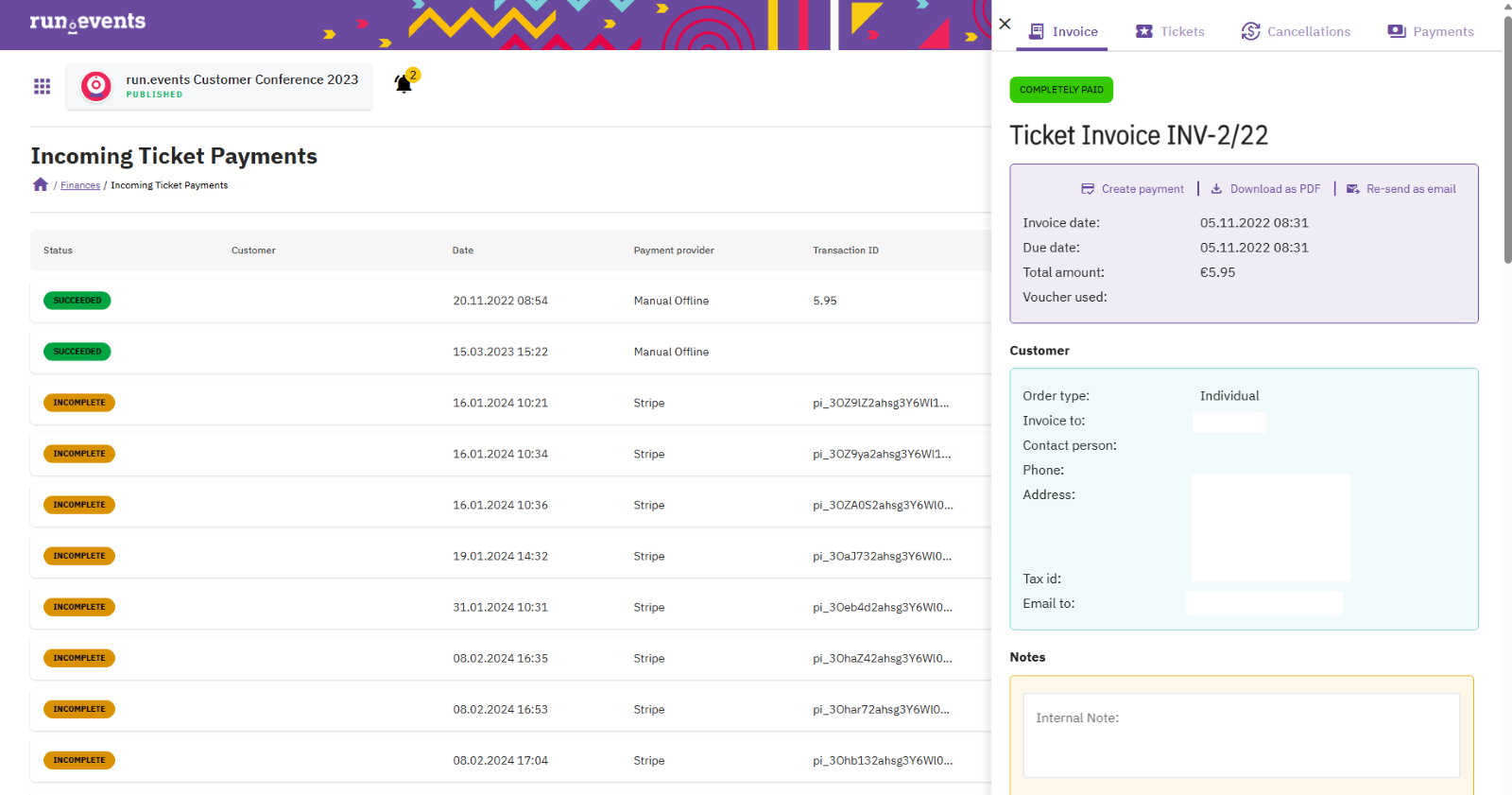Click the run.events logo
This screenshot has width=1512, height=795.
coord(87,22)
